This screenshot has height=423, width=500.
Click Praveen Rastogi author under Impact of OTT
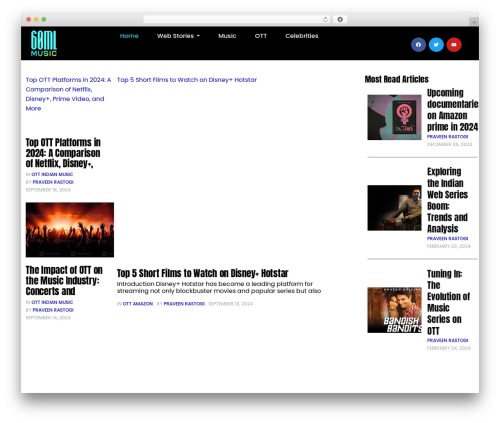53,310
